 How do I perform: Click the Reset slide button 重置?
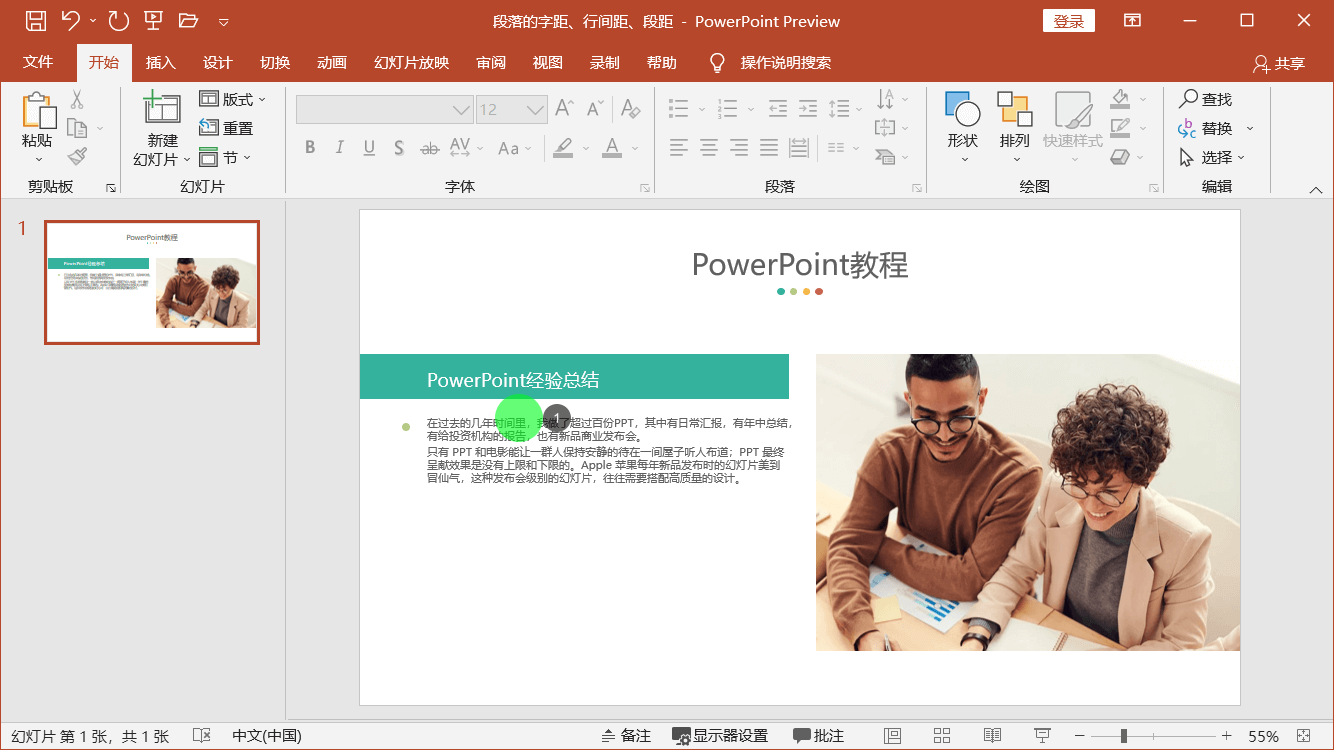pyautogui.click(x=226, y=128)
